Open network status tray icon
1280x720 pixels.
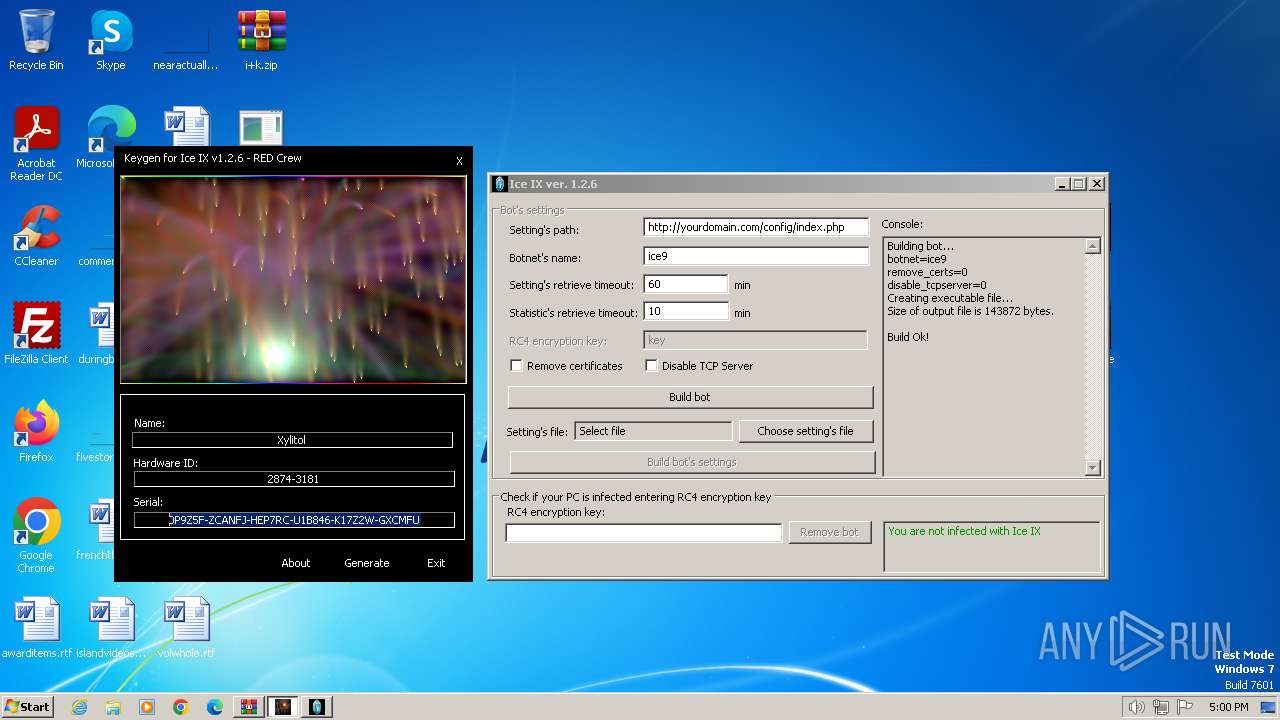click(x=1161, y=707)
